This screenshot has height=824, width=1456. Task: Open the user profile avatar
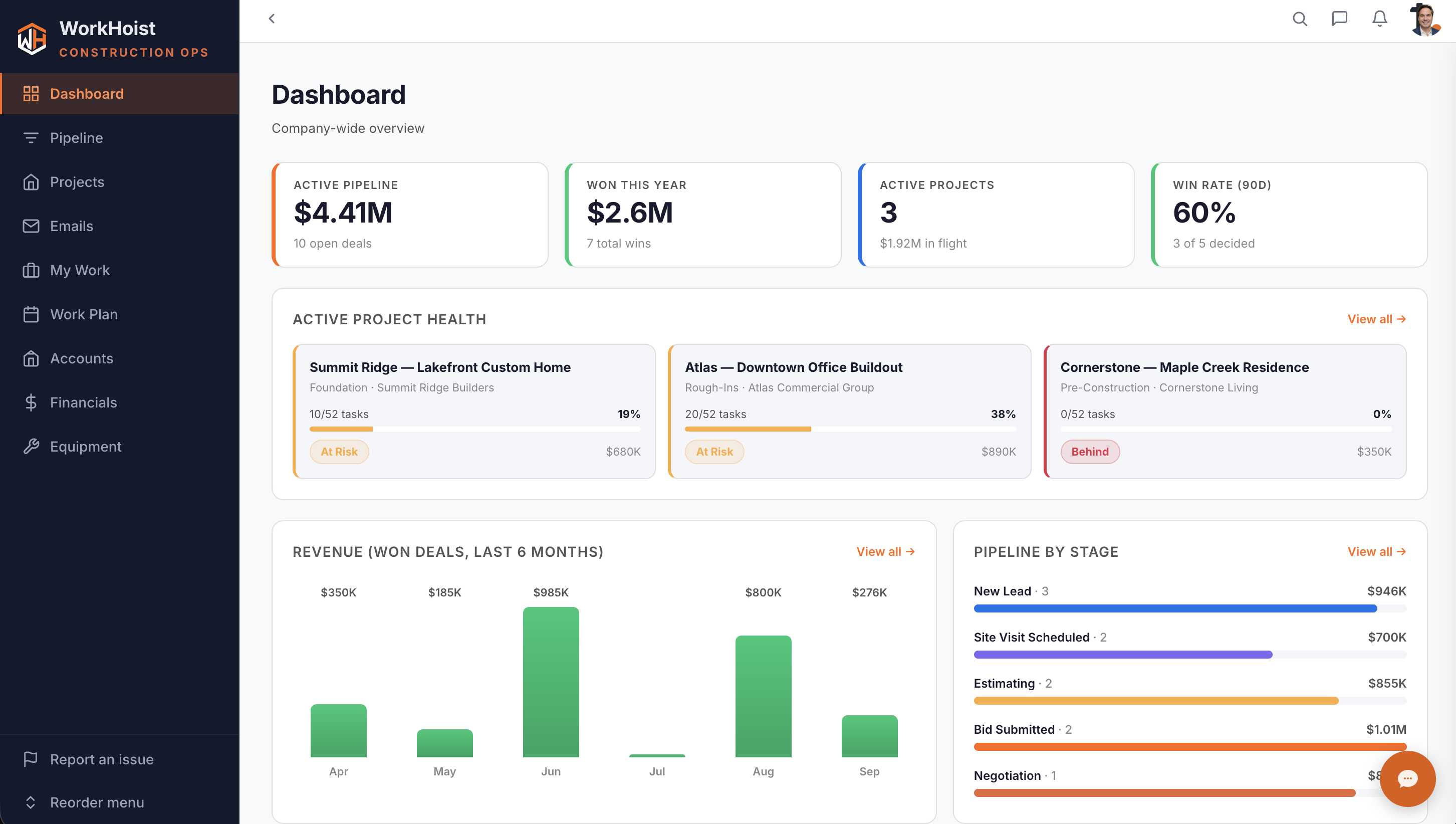coord(1425,20)
